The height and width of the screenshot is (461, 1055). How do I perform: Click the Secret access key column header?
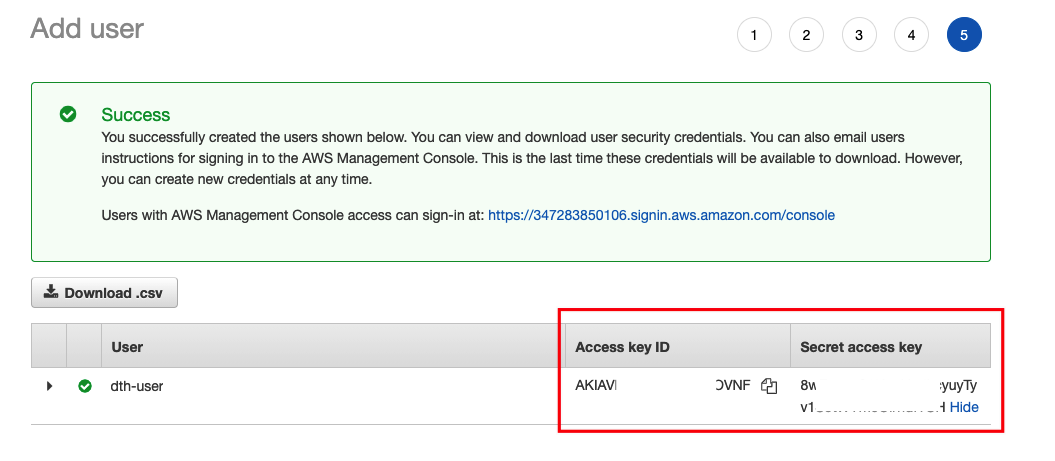coord(861,347)
